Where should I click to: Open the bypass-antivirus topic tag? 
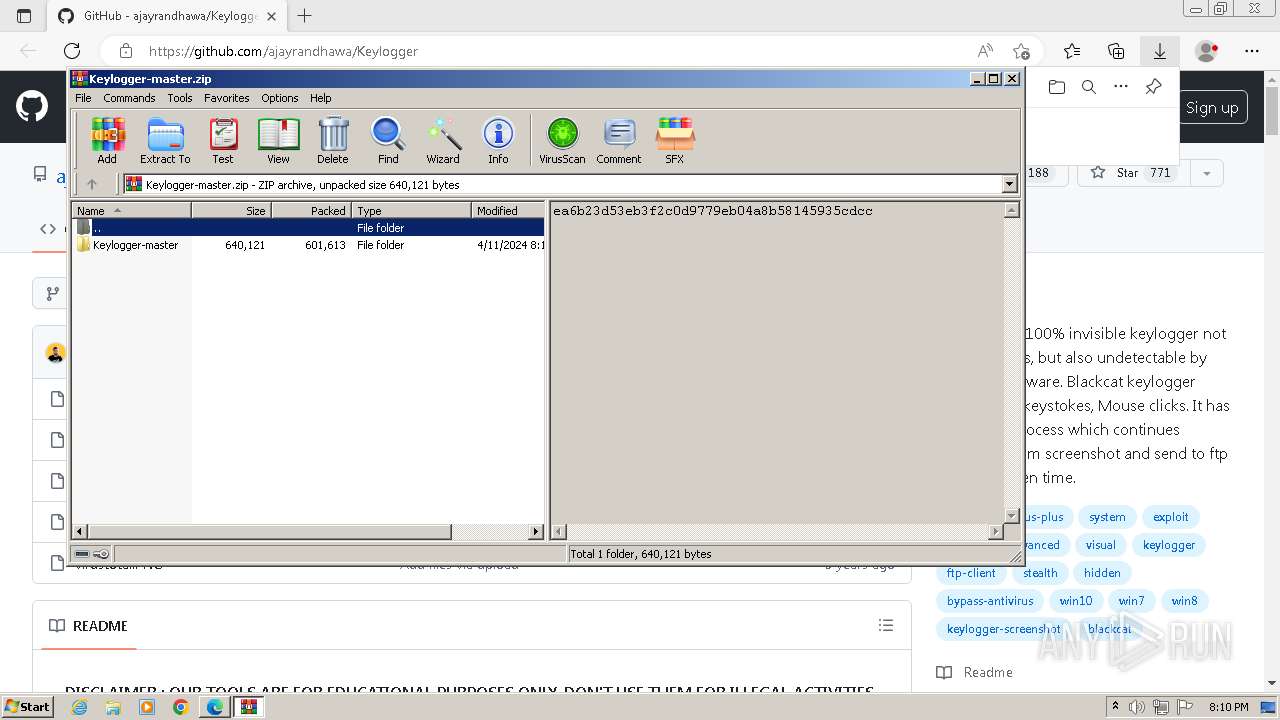coord(990,601)
